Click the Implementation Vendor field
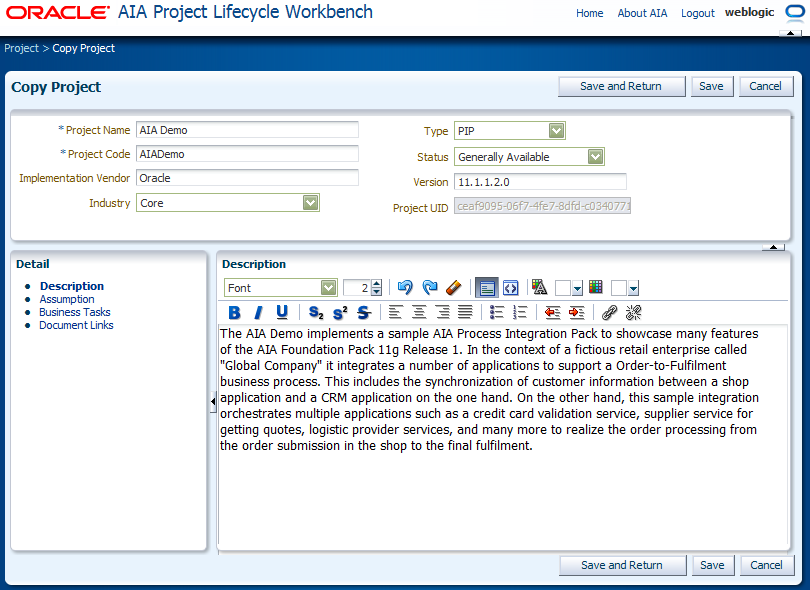This screenshot has width=810, height=590. pos(247,177)
